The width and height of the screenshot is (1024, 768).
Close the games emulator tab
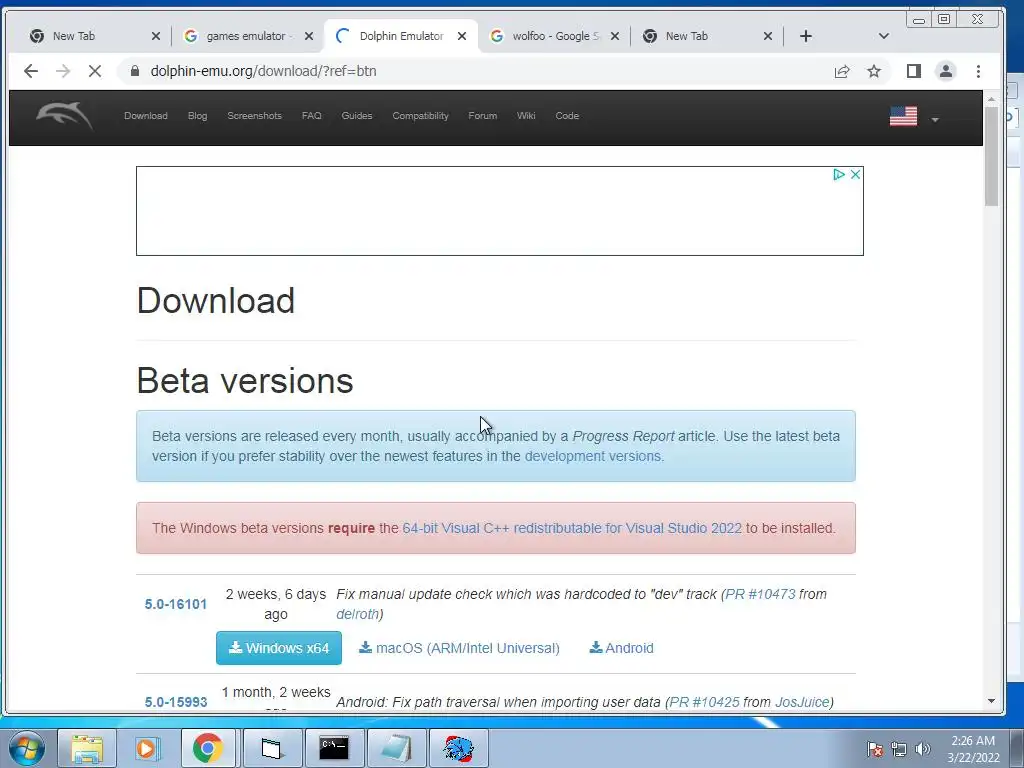coord(309,36)
